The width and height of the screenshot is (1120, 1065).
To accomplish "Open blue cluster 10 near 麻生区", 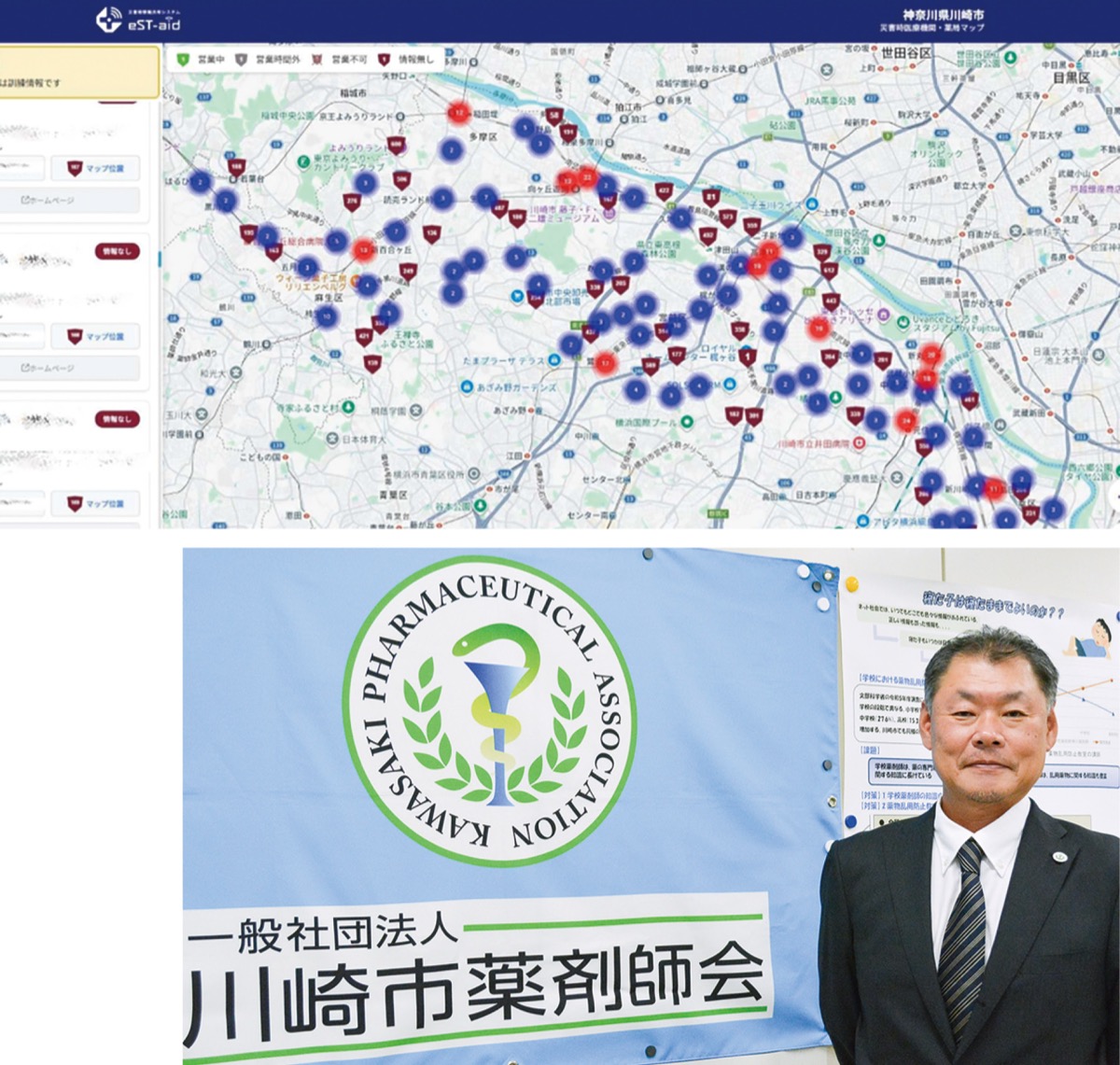I will click(x=326, y=316).
